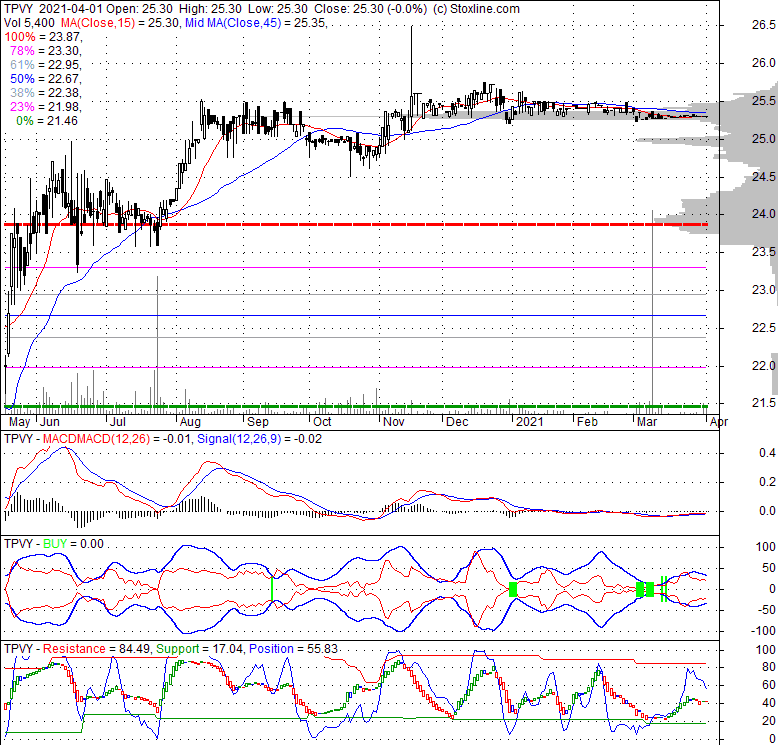Select the '0% = 21.46' Fibonacci label
Screen dimensions: 780x745
coord(47,121)
